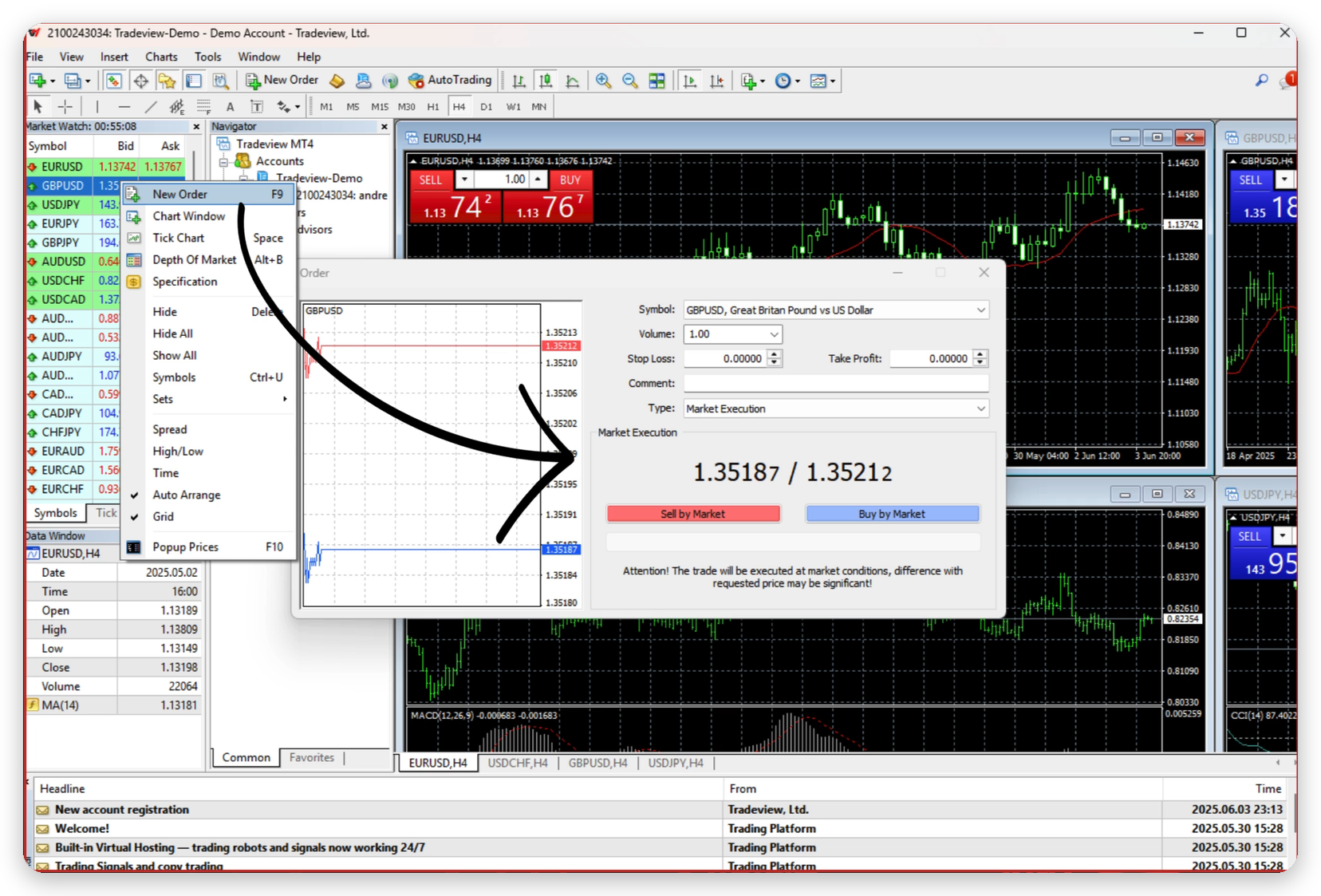Viewport: 1321px width, 896px height.
Task: Click the BUY button on EURUSD chart
Action: coord(570,180)
